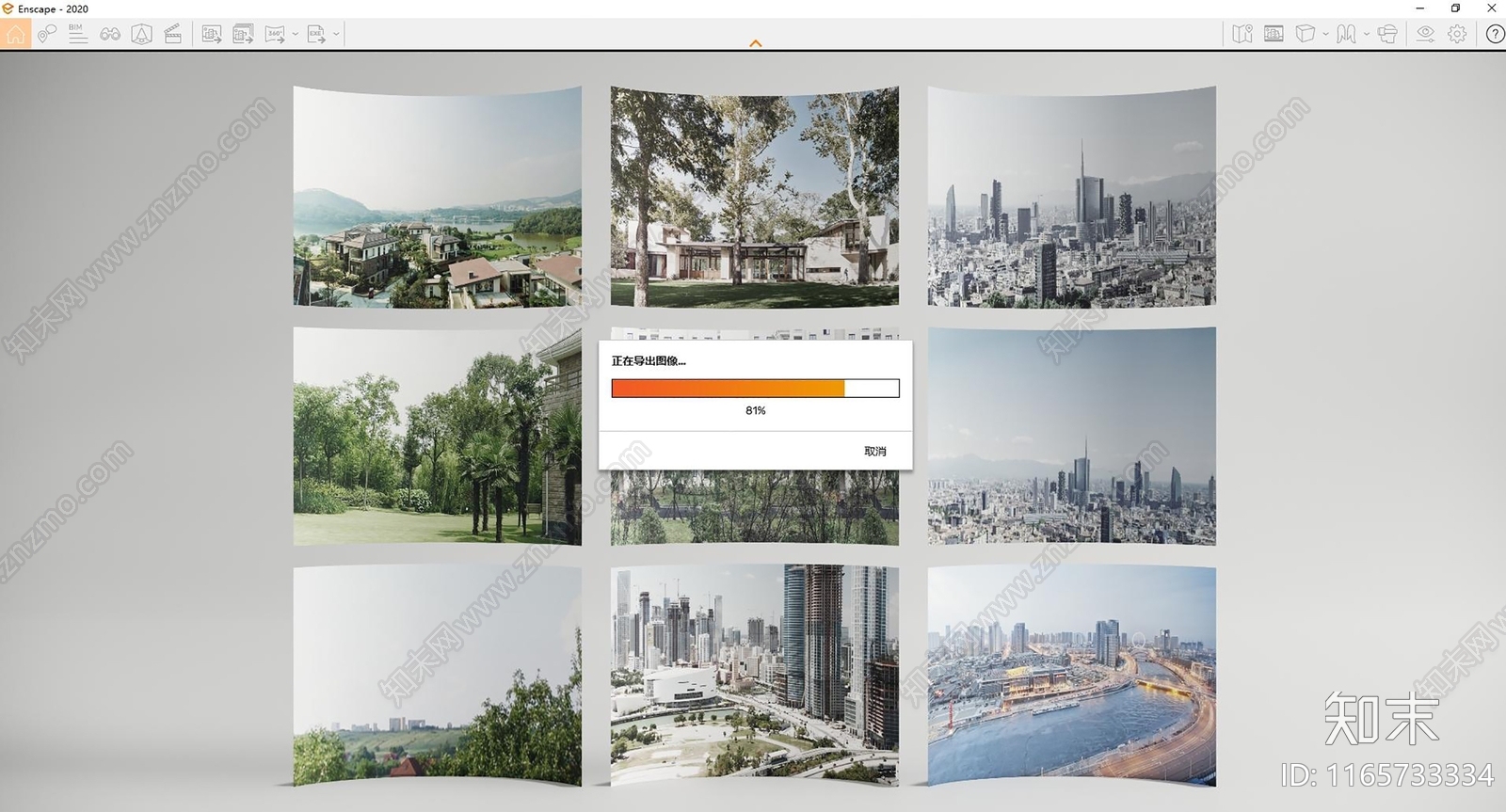Screen dimensions: 1506x812
Task: Click the screenshot export icon
Action: click(x=212, y=34)
